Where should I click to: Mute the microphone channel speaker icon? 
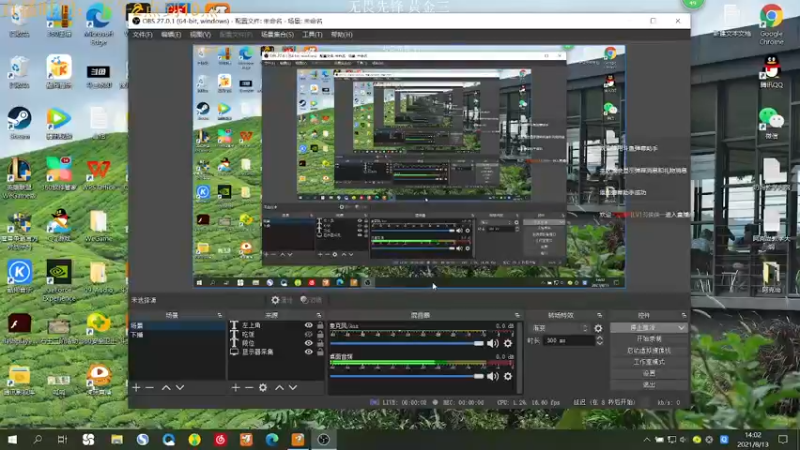click(x=492, y=343)
